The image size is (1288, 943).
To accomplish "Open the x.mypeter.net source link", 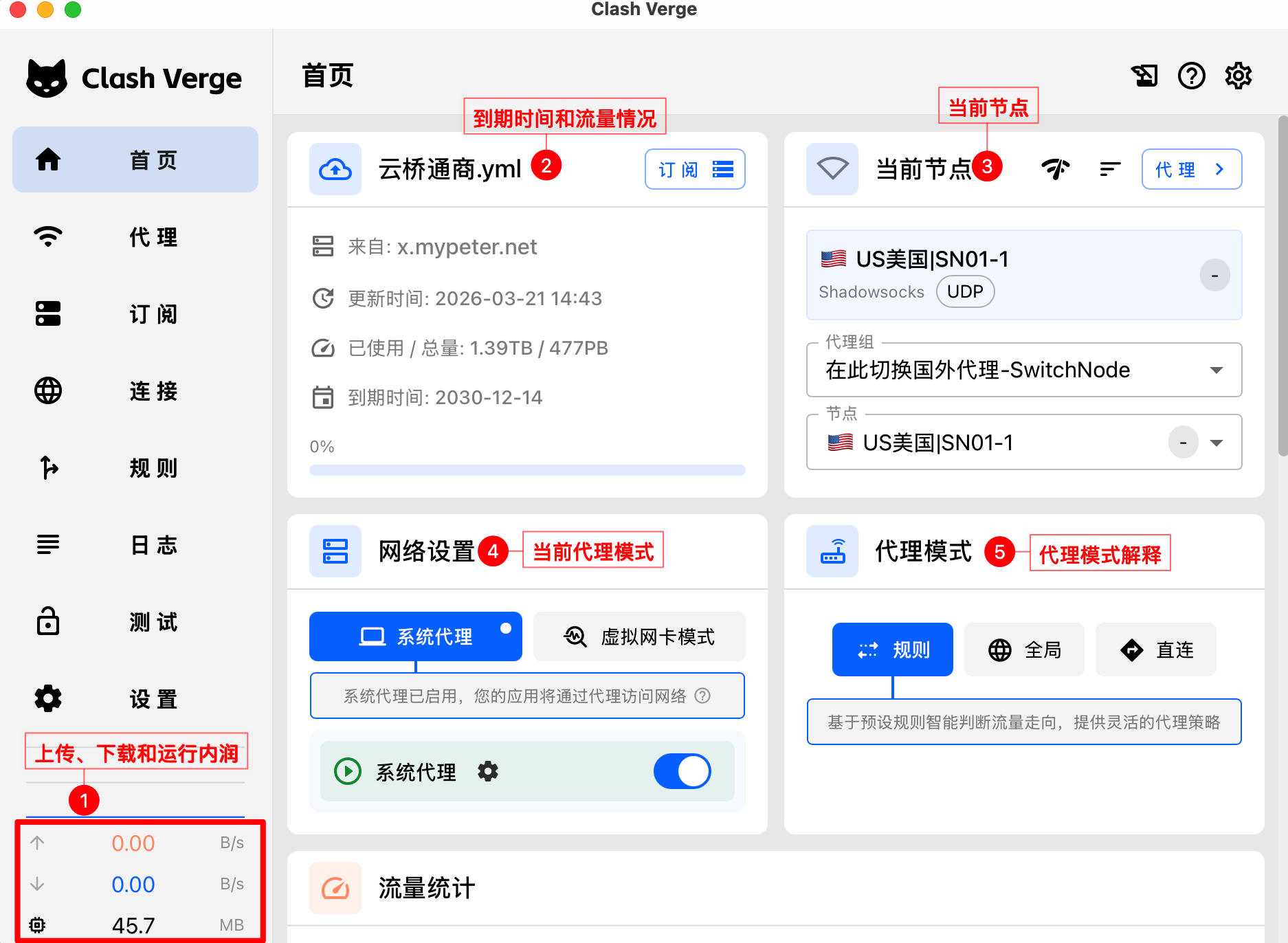I will 467,247.
